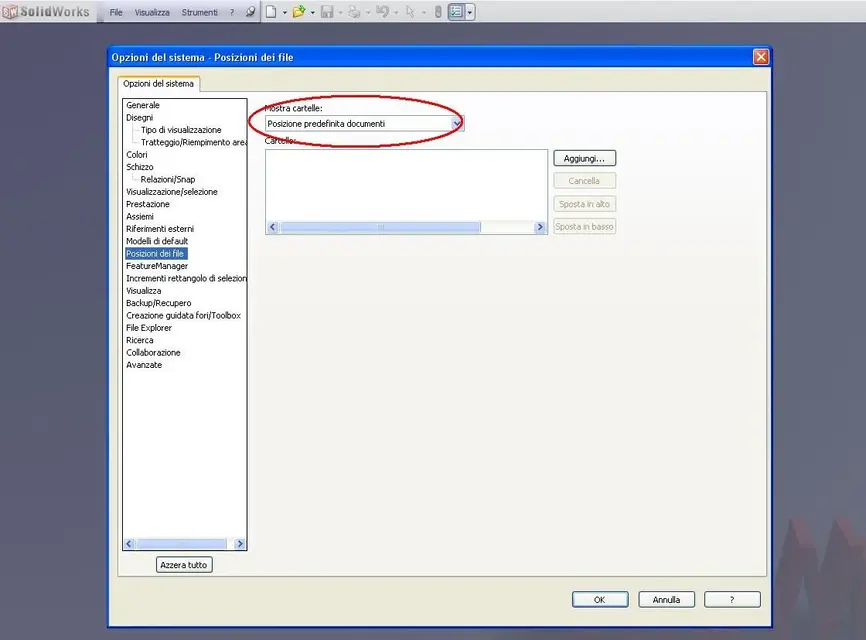The height and width of the screenshot is (640, 866).
Task: Click the Annulla button
Action: [666, 600]
